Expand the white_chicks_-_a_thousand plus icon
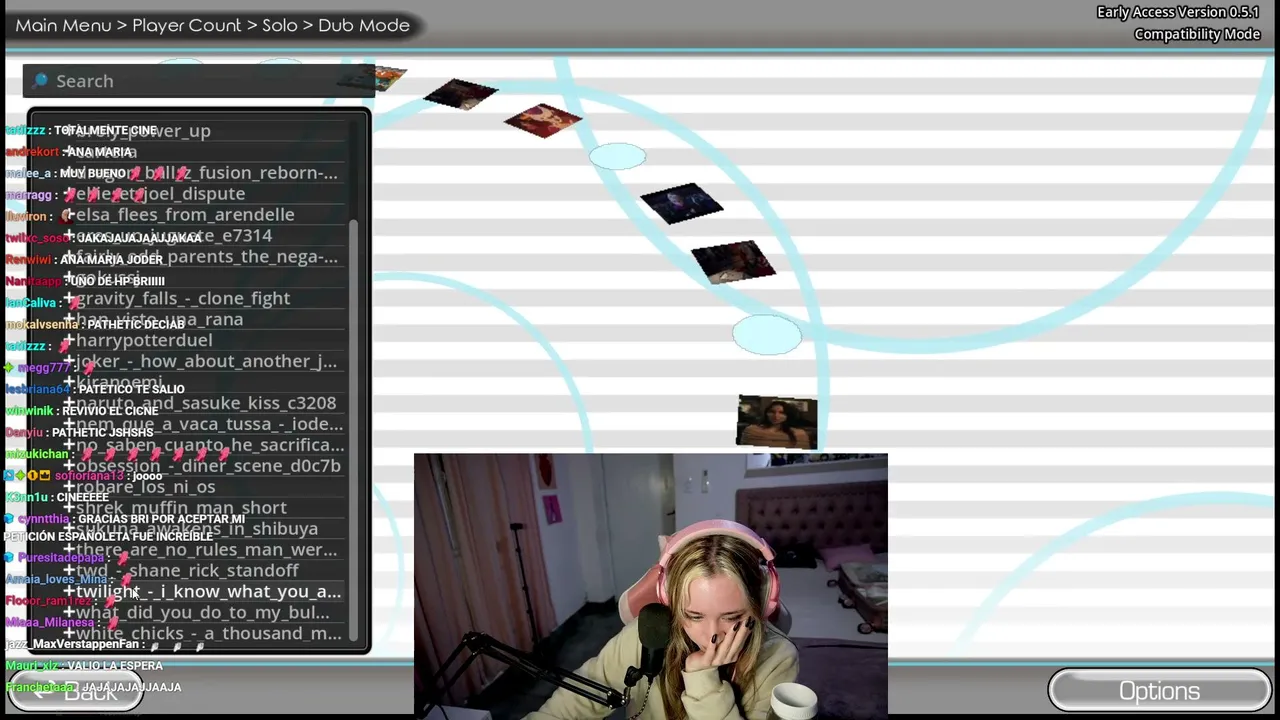The image size is (1280, 720). point(69,634)
